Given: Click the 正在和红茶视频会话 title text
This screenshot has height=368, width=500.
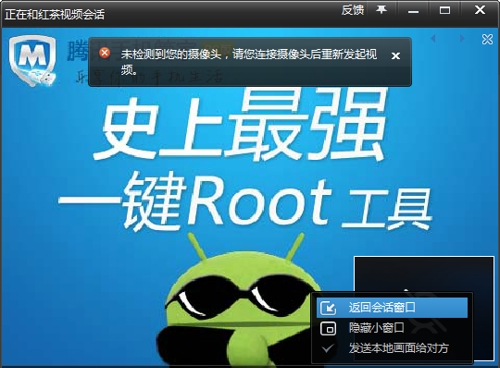Looking at the screenshot, I should 55,14.
